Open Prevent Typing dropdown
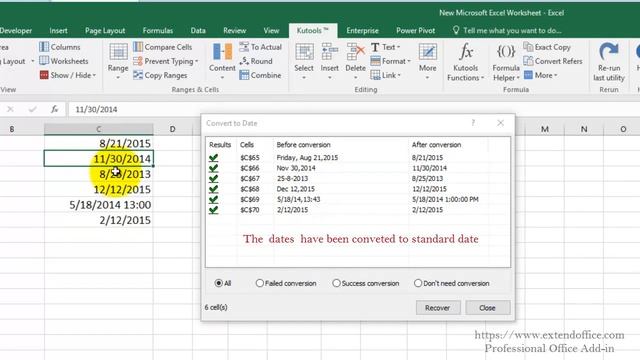The width and height of the screenshot is (640, 360). [x=165, y=61]
